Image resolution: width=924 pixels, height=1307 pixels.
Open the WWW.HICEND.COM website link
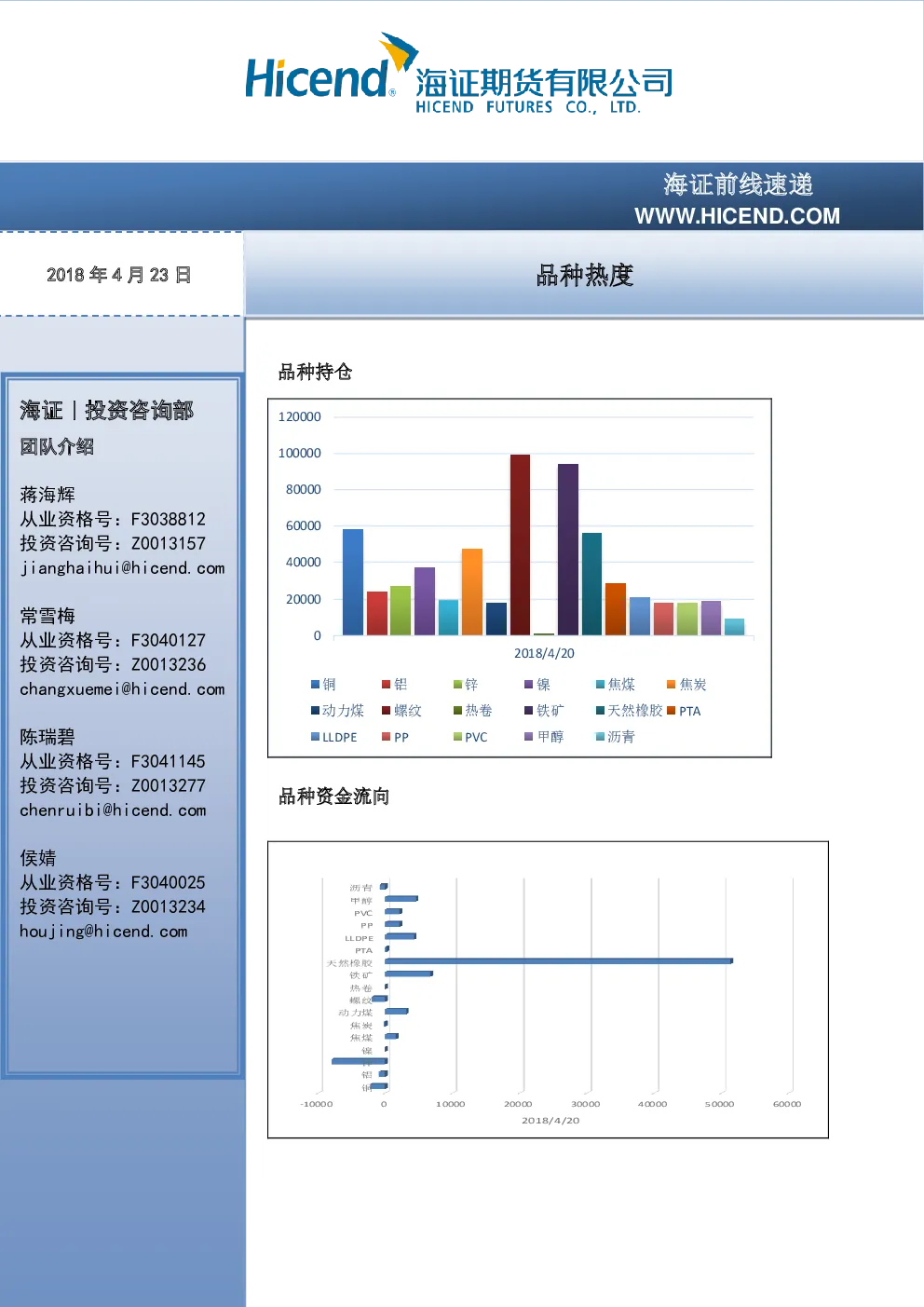tap(737, 216)
